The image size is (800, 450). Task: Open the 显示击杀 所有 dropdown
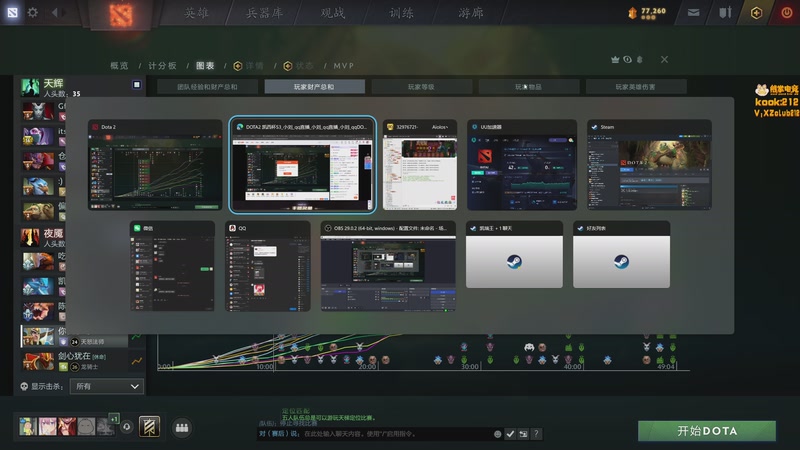tap(107, 386)
